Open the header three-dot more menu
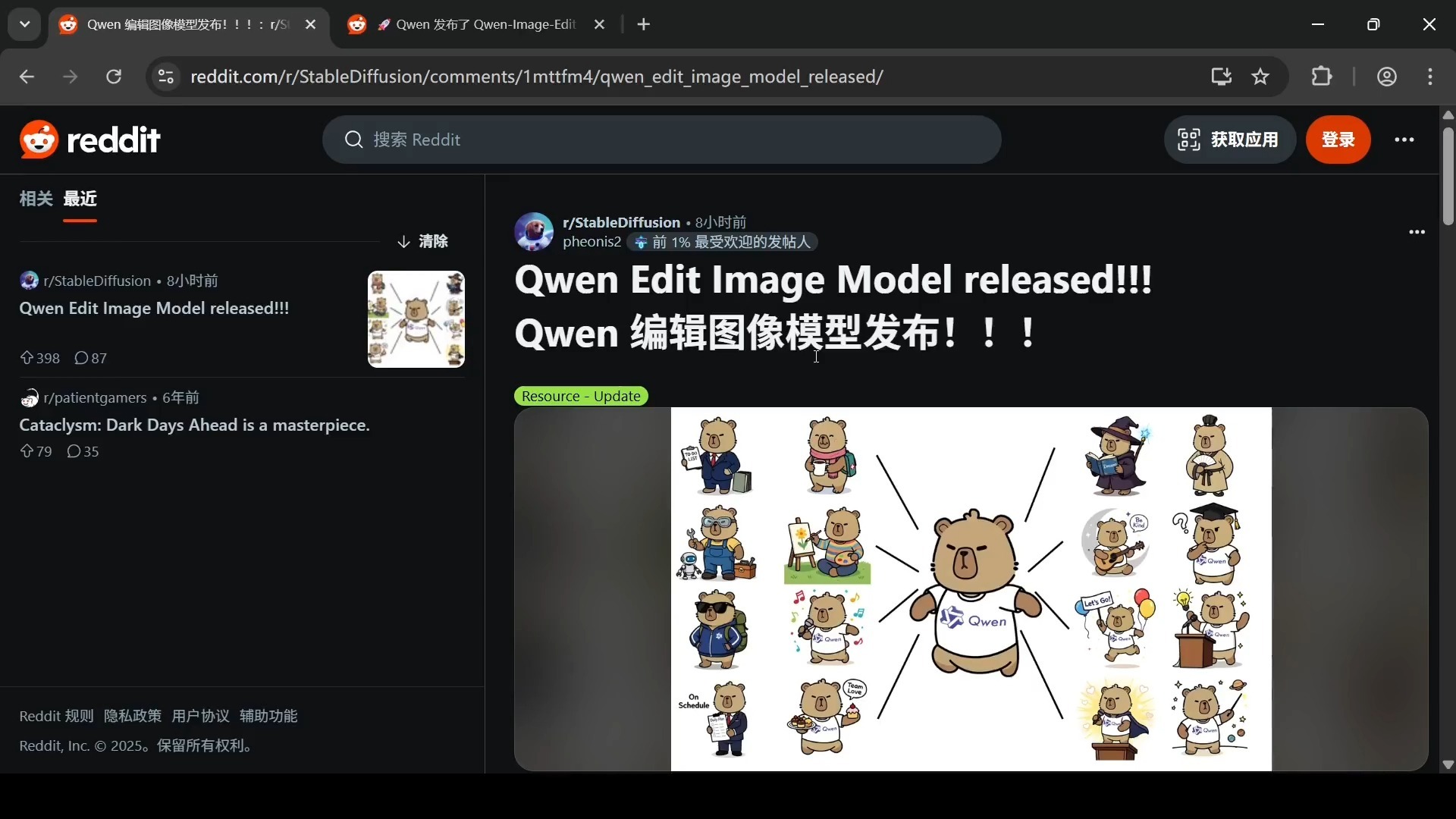 pyautogui.click(x=1404, y=140)
